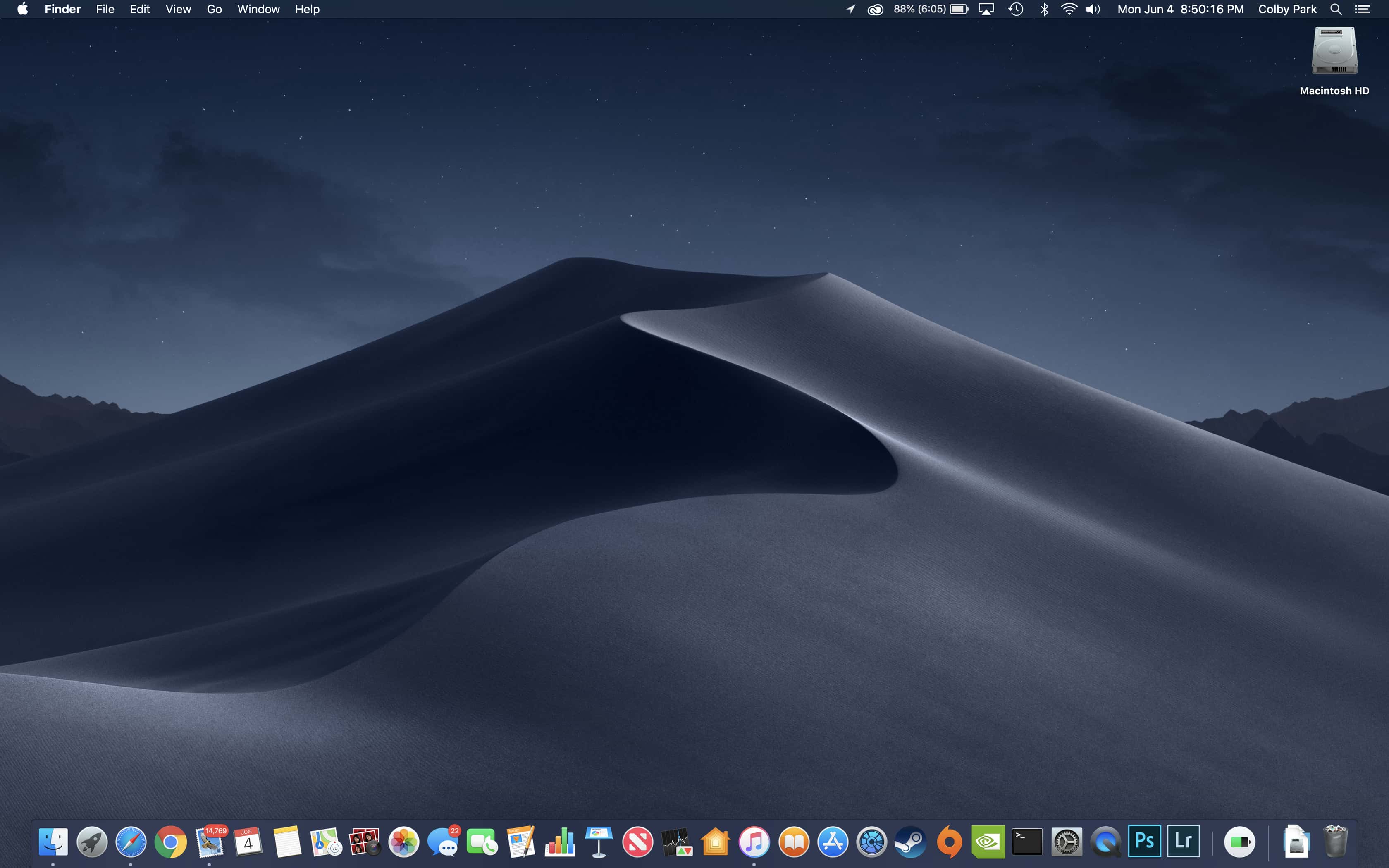Open the Finder application menu

click(62, 9)
